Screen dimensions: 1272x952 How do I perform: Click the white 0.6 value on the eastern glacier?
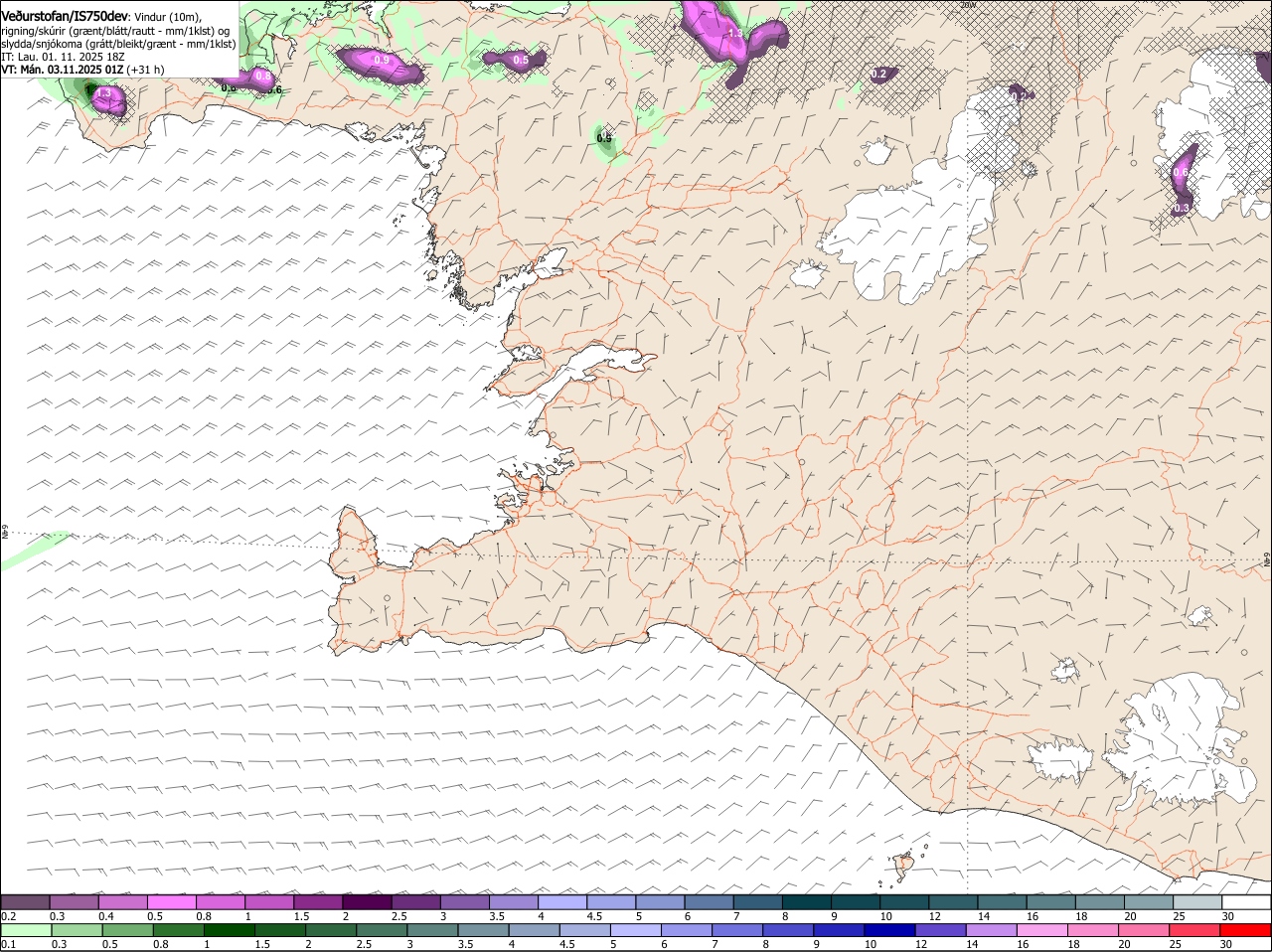(1180, 172)
